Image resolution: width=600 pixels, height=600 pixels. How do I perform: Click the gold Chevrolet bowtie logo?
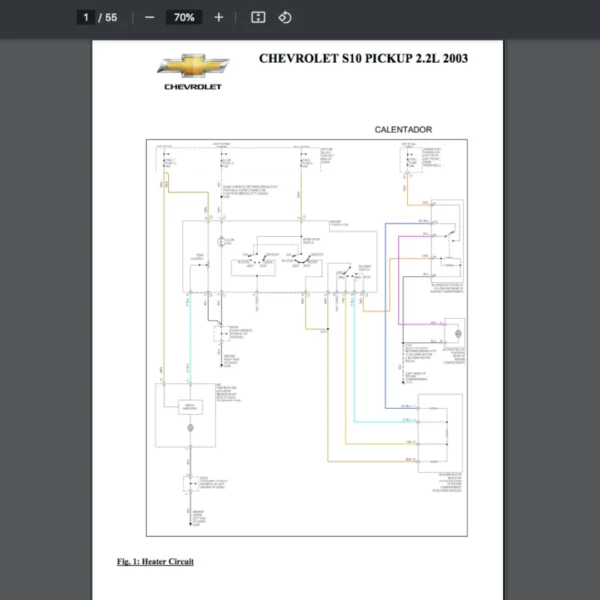[193, 66]
